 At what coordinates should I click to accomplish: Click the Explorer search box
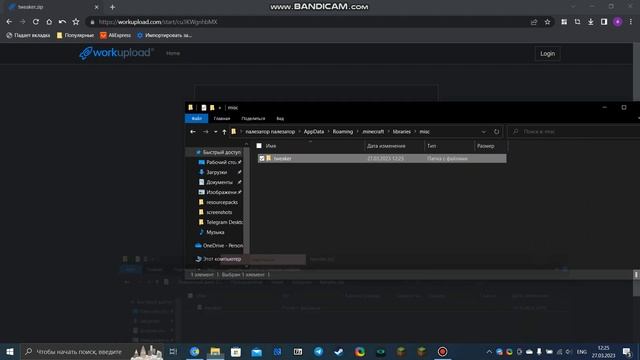click(573, 131)
